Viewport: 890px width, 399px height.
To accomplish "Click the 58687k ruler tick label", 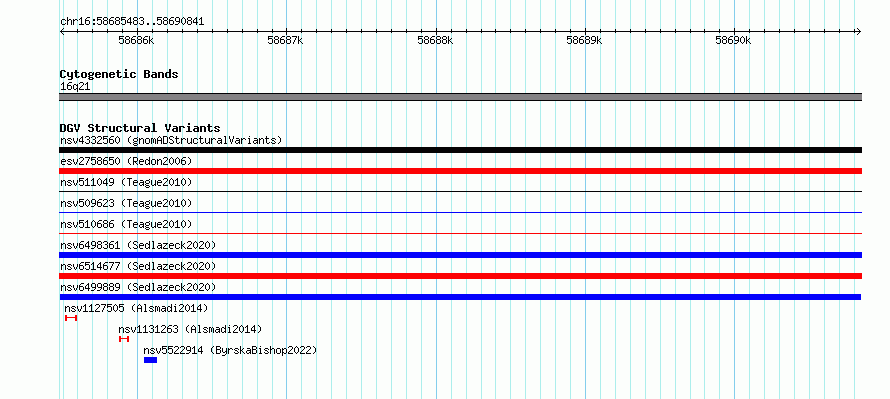I will tap(286, 41).
